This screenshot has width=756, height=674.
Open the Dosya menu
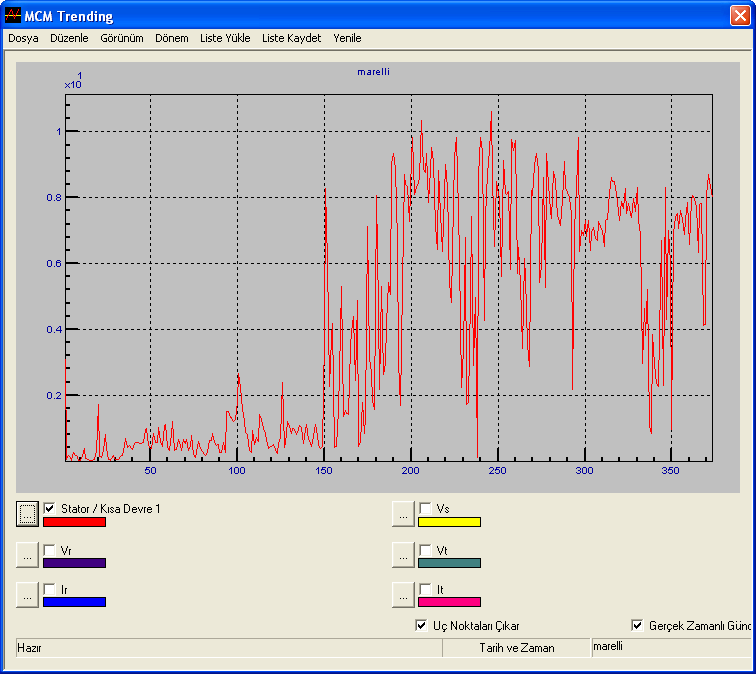pyautogui.click(x=23, y=38)
